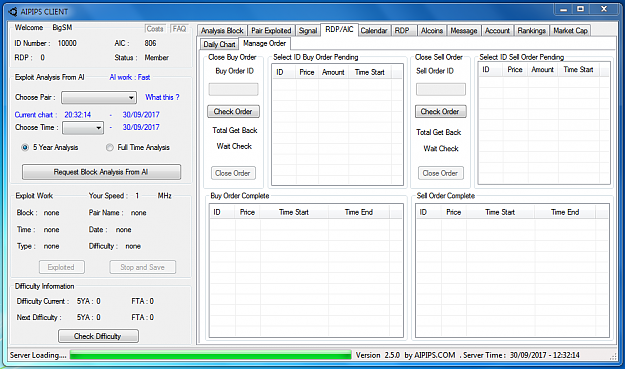
Task: Open the Message tab
Action: coord(464,31)
